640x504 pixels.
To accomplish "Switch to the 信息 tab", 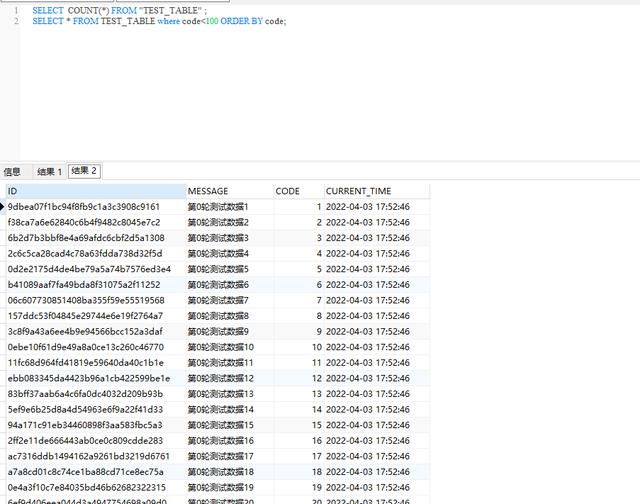I will [12, 172].
